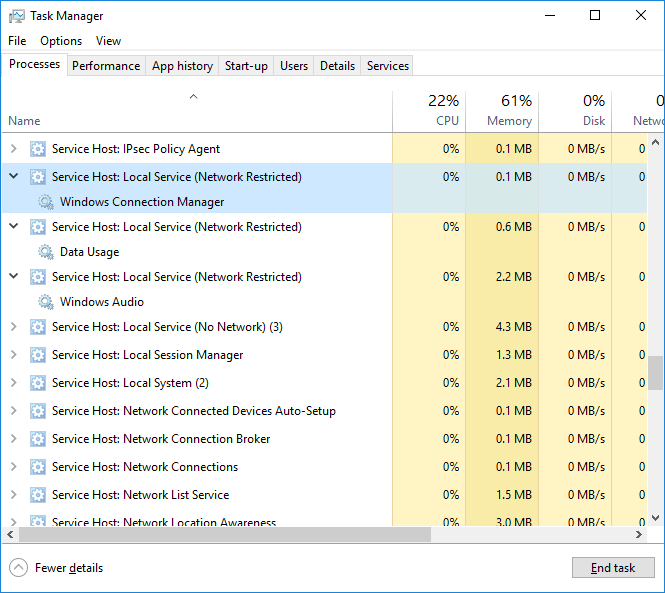
Task: Click gear icon for Network List Service
Action: pyautogui.click(x=38, y=495)
